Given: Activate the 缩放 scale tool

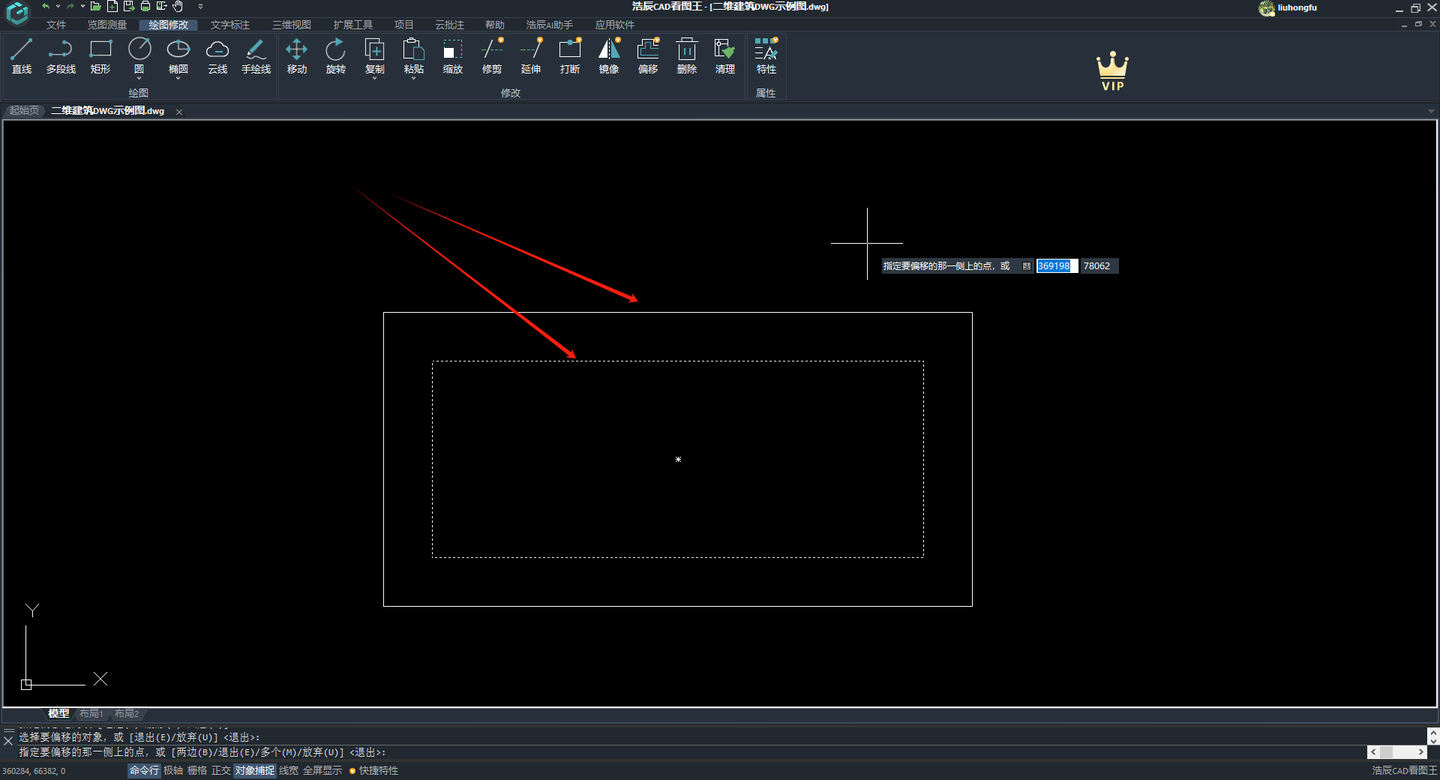Looking at the screenshot, I should click(x=453, y=56).
